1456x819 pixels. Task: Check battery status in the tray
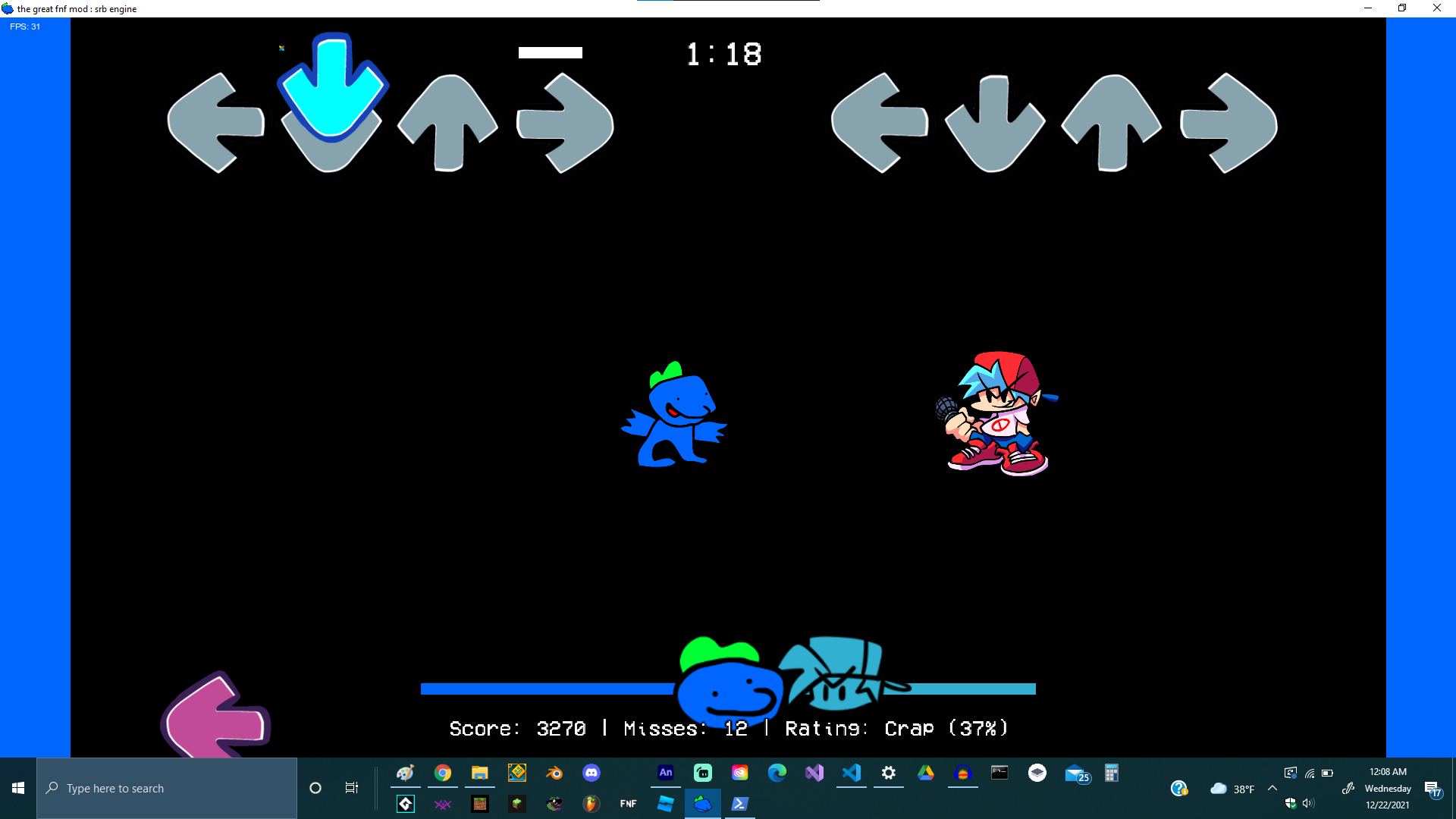point(1328,773)
